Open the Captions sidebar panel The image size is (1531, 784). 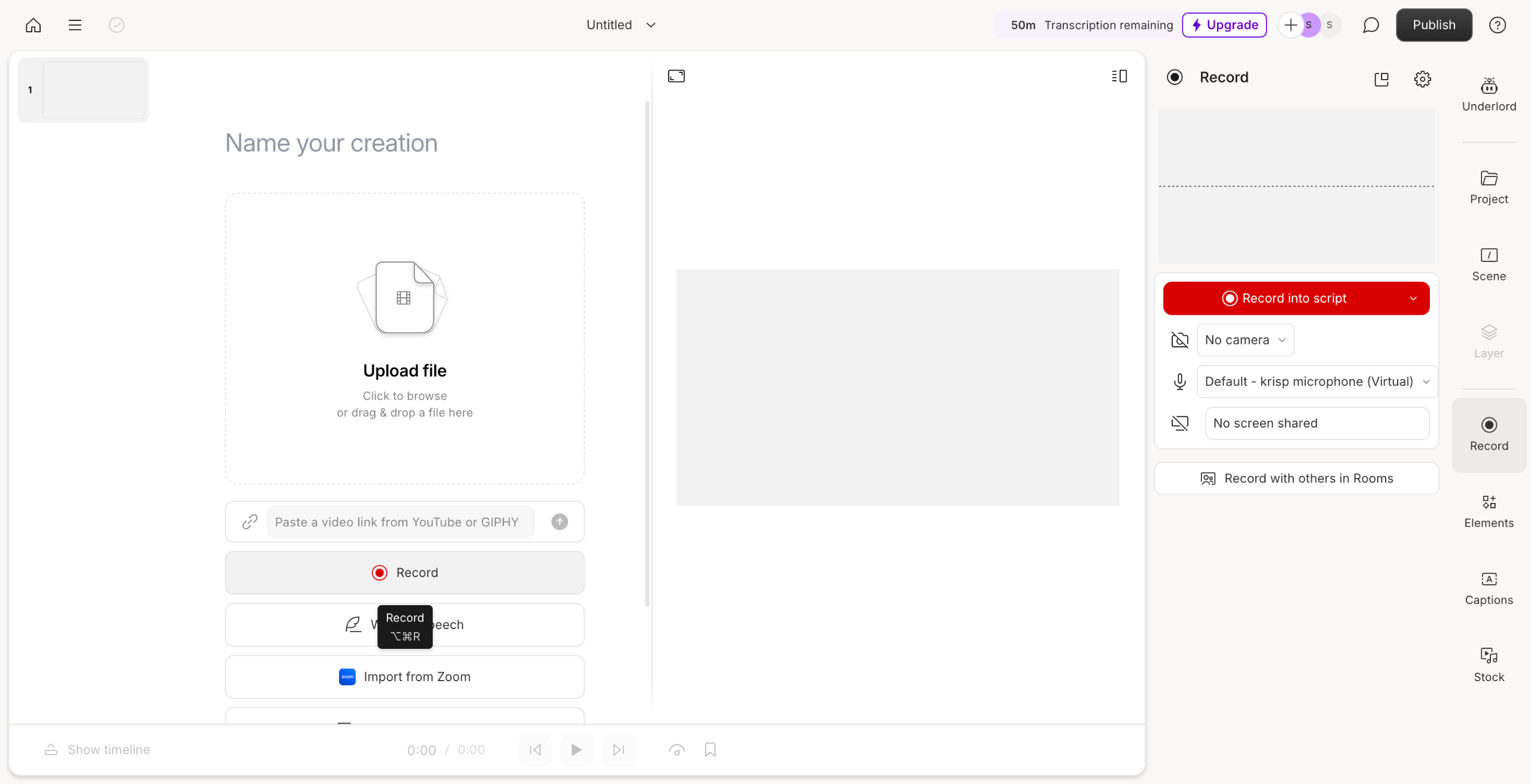pyautogui.click(x=1489, y=588)
